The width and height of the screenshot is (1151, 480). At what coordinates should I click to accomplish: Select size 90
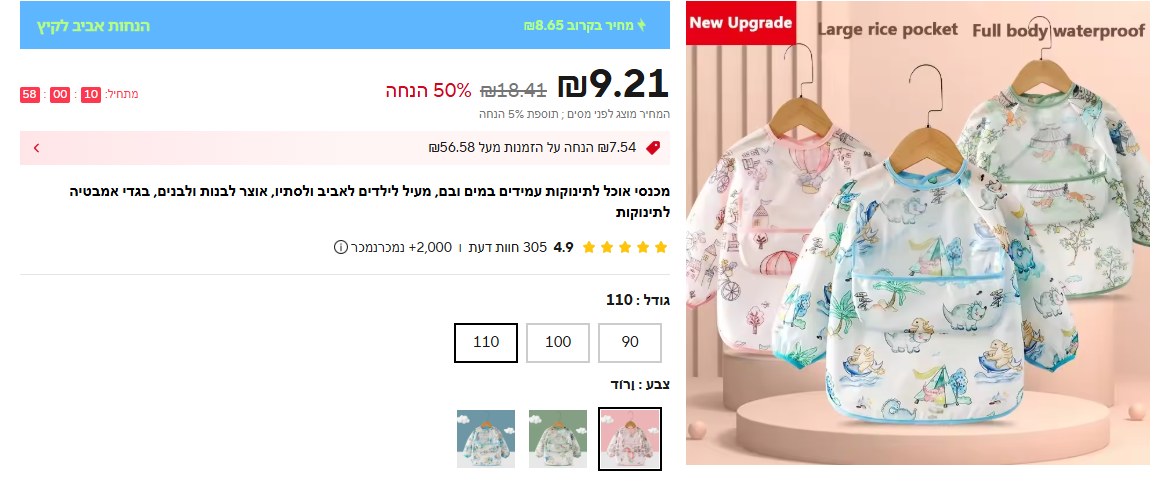[630, 343]
